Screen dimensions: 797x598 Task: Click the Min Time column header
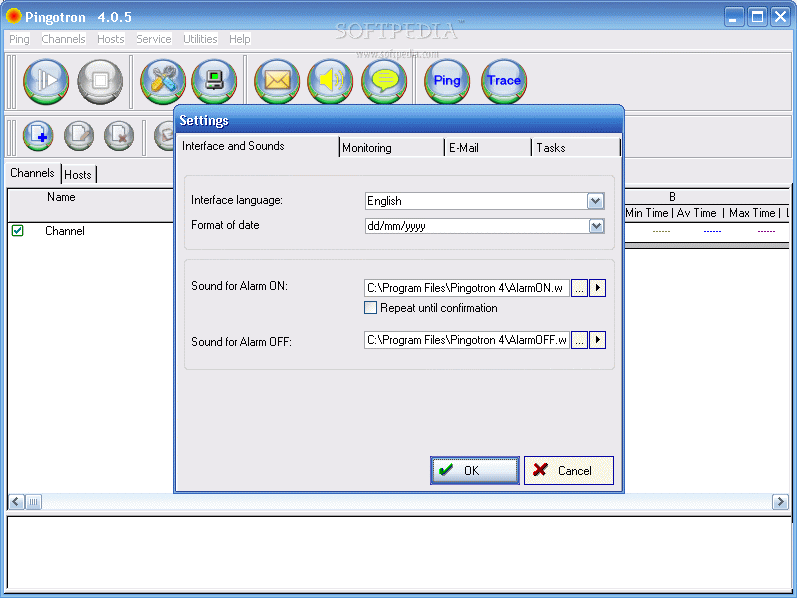click(647, 213)
